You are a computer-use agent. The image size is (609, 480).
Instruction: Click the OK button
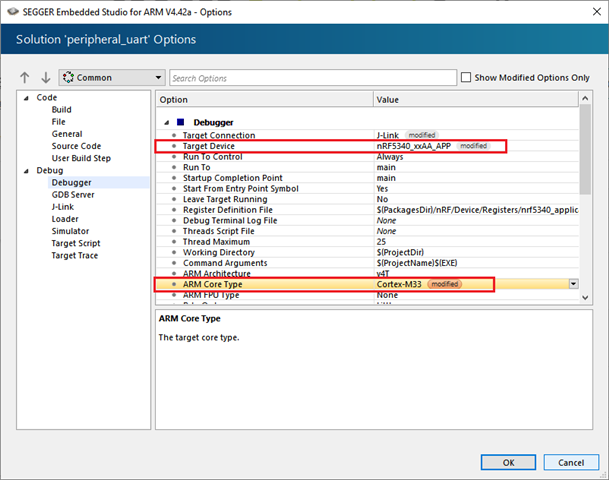click(508, 463)
